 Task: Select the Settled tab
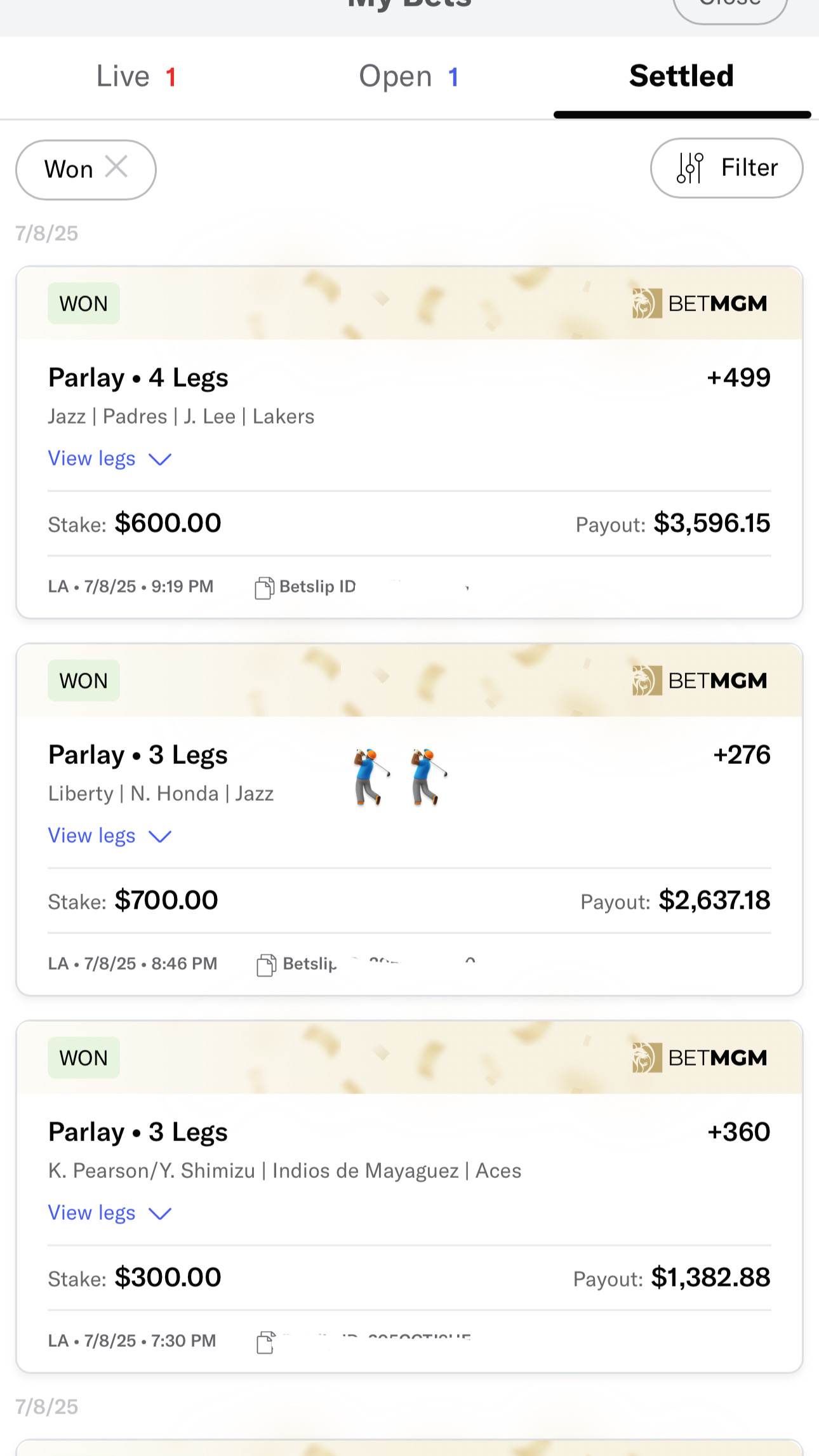(x=681, y=77)
